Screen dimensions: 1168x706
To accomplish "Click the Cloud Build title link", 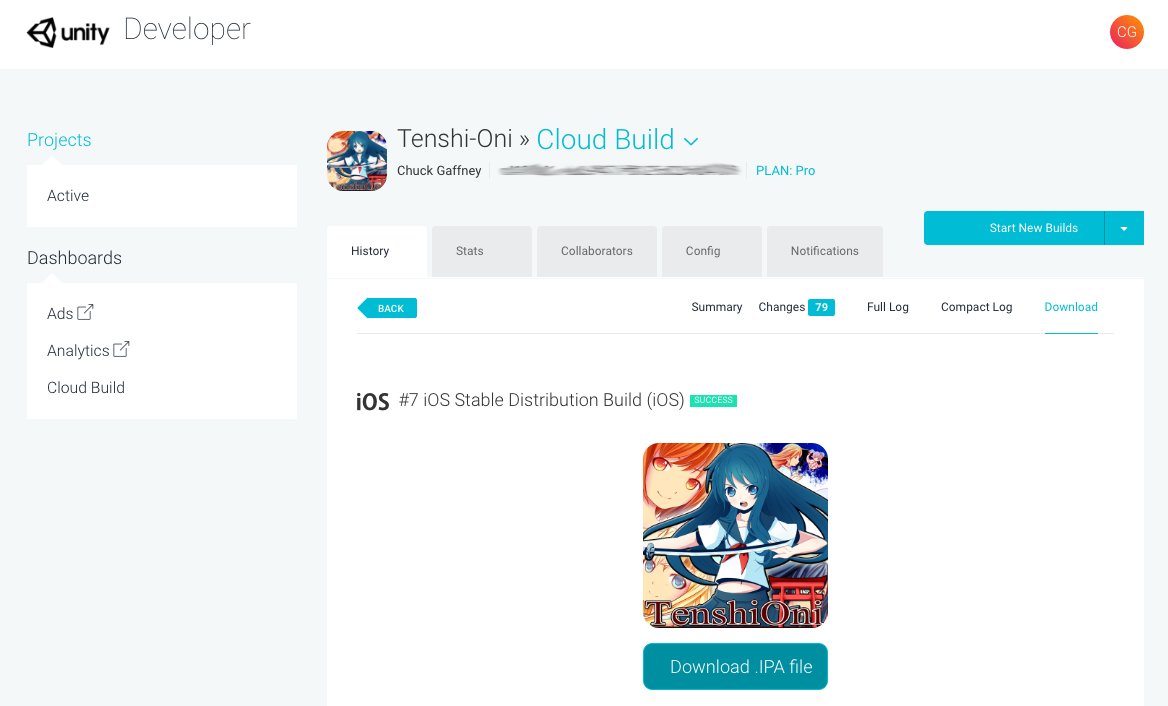I will pos(605,139).
